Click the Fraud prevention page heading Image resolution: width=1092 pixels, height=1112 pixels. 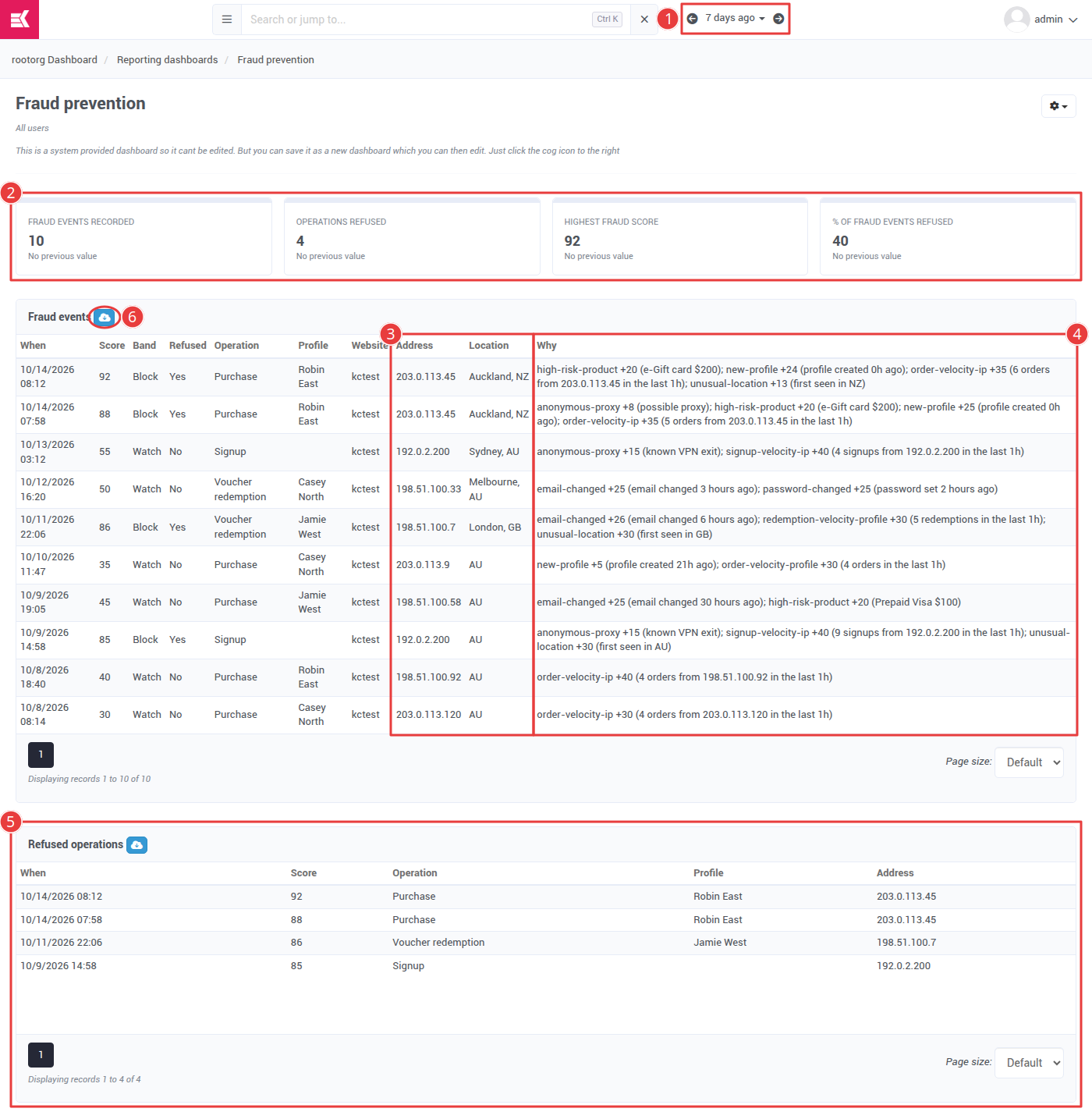coord(80,104)
